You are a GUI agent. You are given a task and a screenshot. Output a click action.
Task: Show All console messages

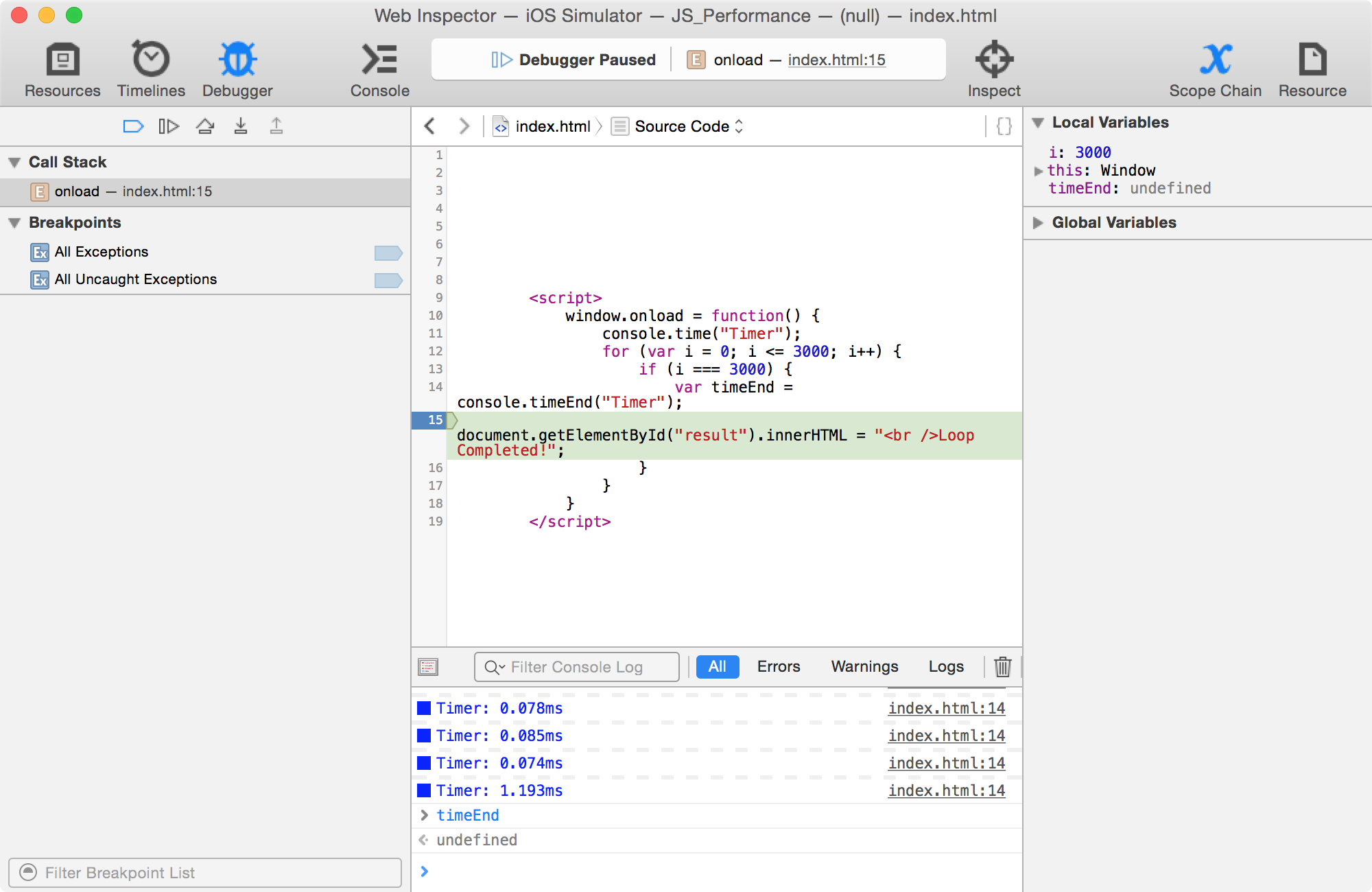click(x=718, y=667)
